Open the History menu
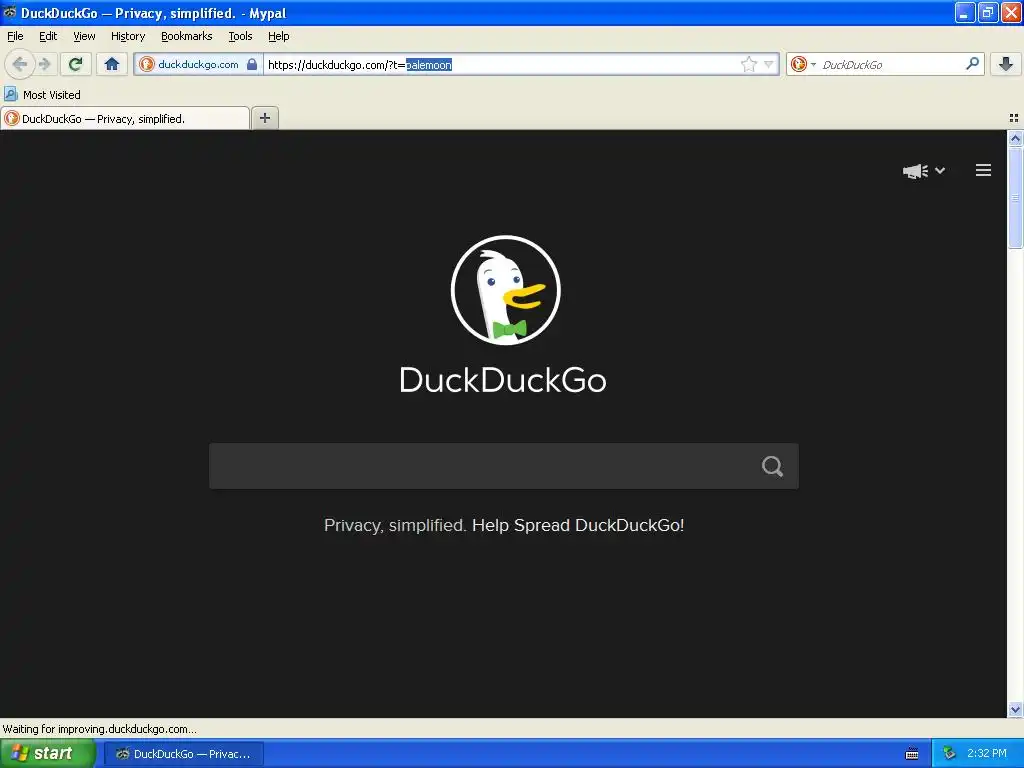Image resolution: width=1024 pixels, height=768 pixels. tap(128, 36)
